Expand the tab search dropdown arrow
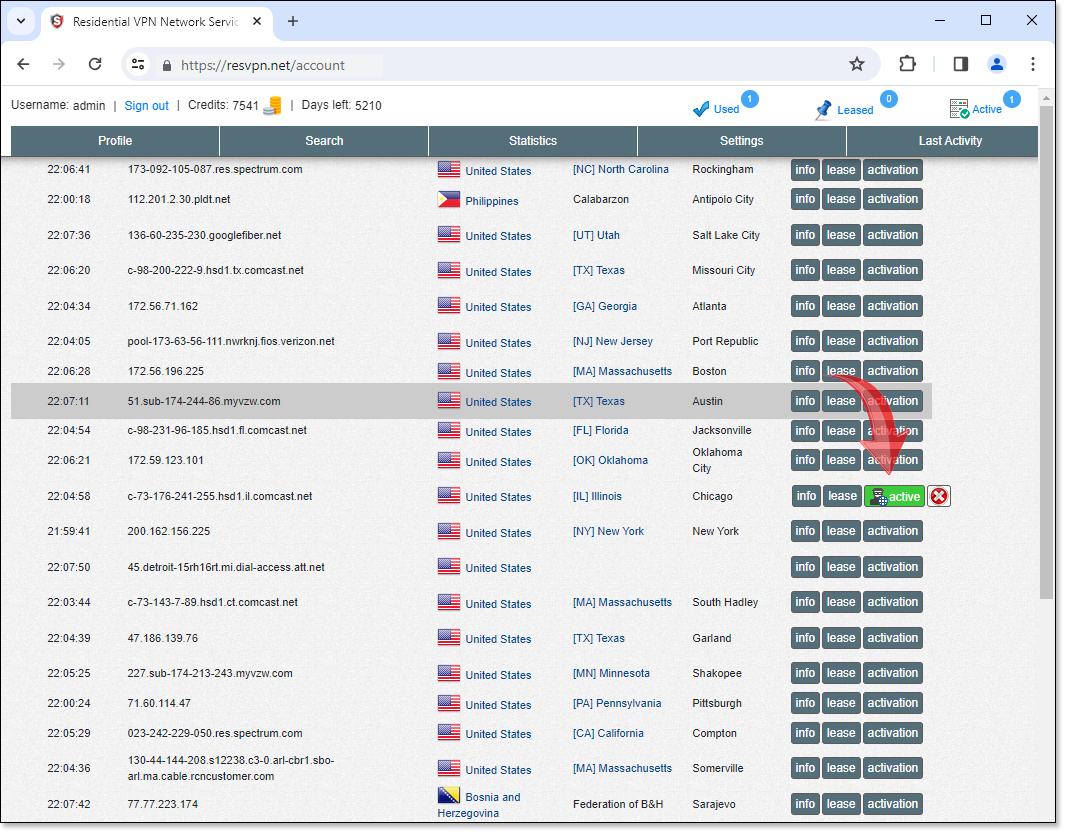Screen dimensions: 1066x833 pyautogui.click(x=21, y=21)
